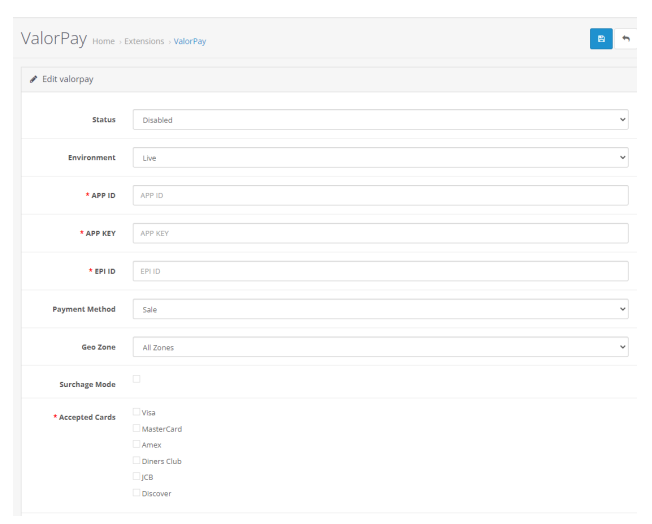Click the Environment field label
Image resolution: width=652 pixels, height=524 pixels.
pos(92,158)
